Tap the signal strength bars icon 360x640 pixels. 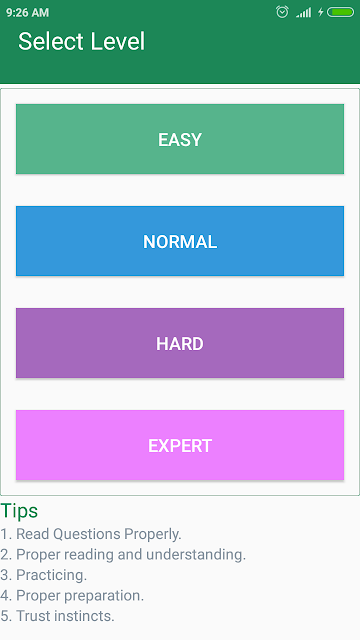point(304,13)
